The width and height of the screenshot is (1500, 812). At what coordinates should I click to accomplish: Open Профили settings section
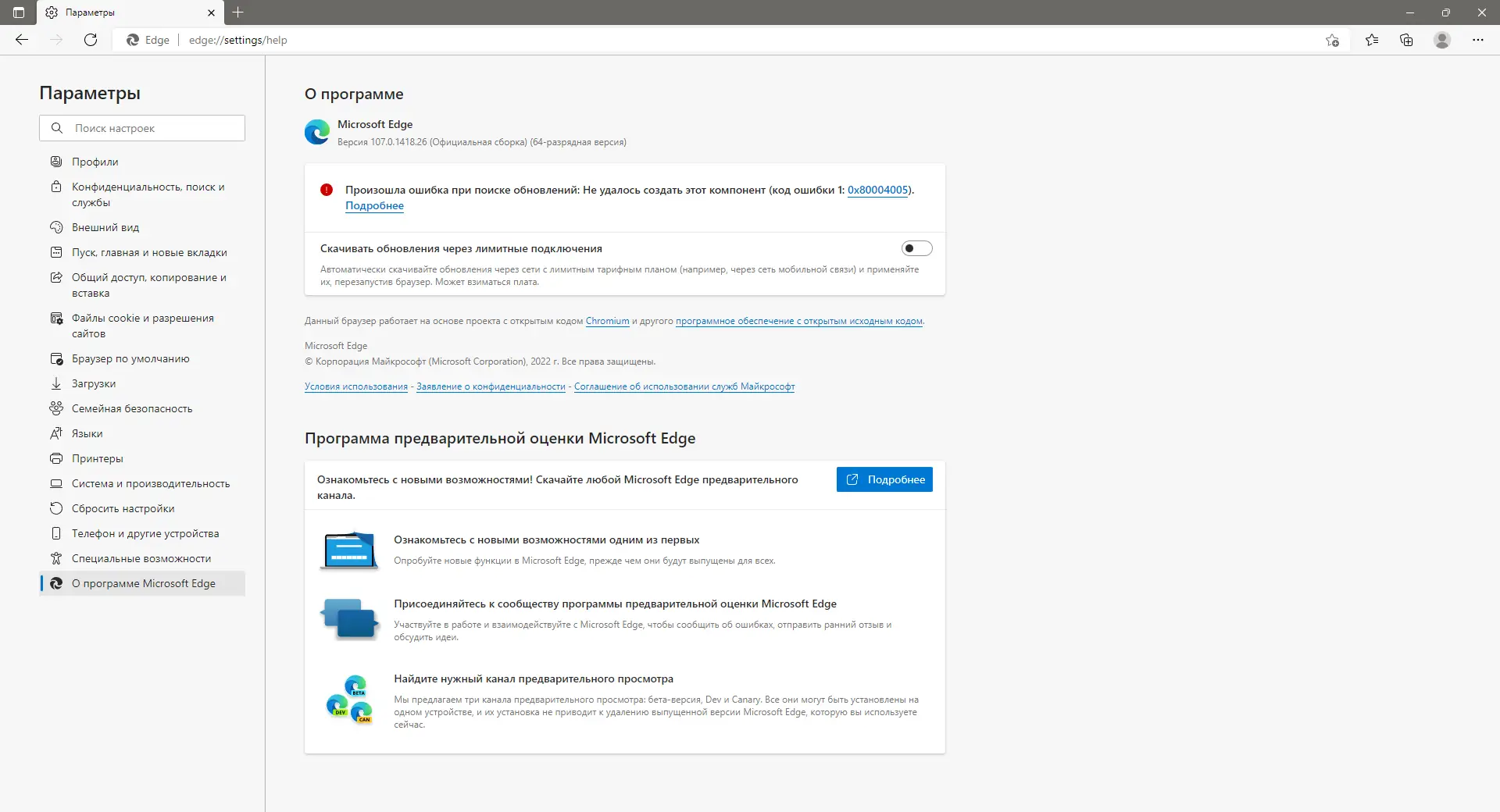pos(142,162)
